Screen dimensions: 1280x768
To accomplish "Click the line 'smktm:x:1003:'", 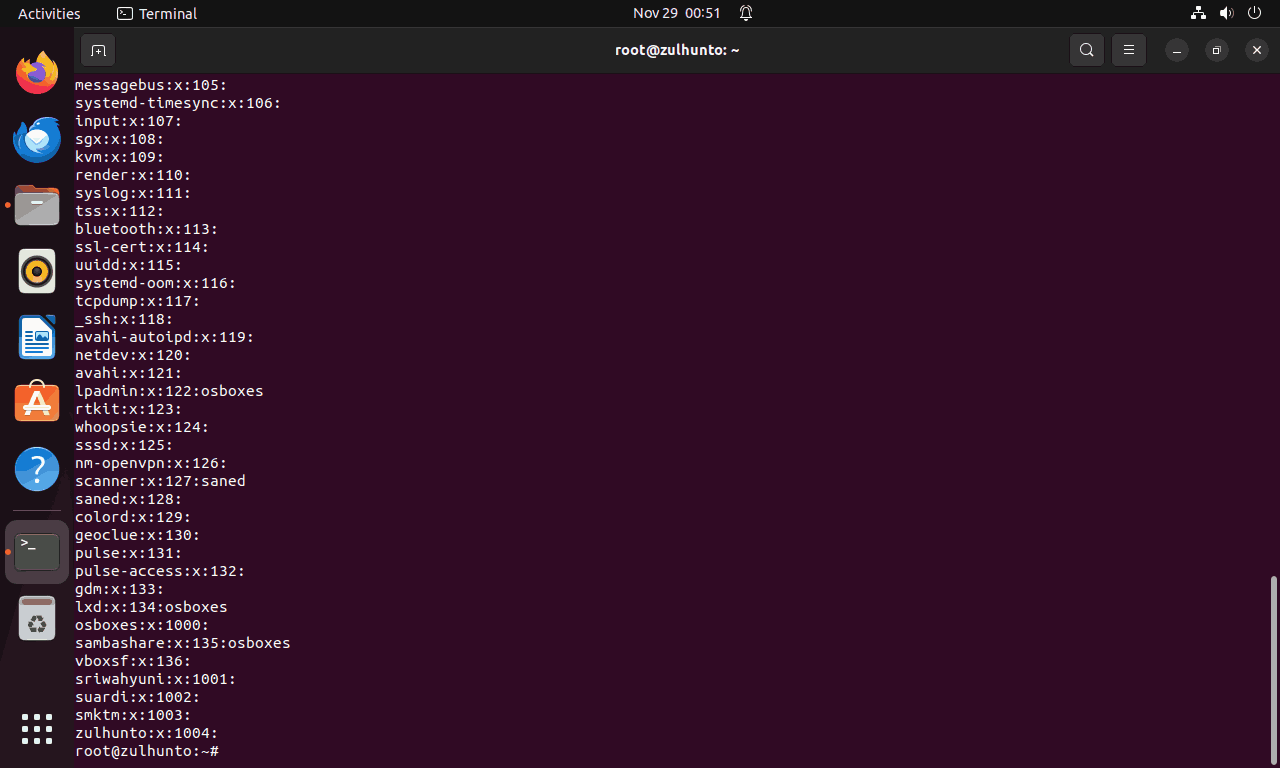I will [x=133, y=715].
